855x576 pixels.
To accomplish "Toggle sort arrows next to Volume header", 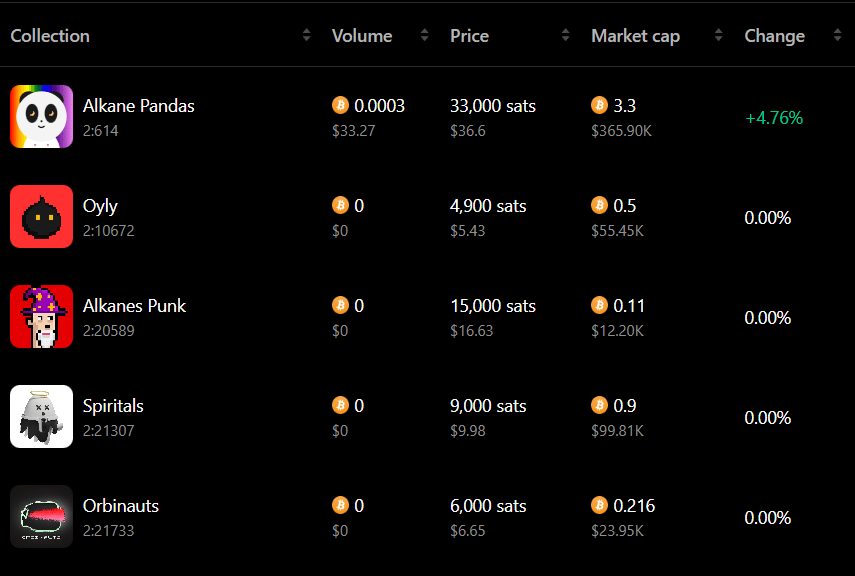I will pos(424,35).
